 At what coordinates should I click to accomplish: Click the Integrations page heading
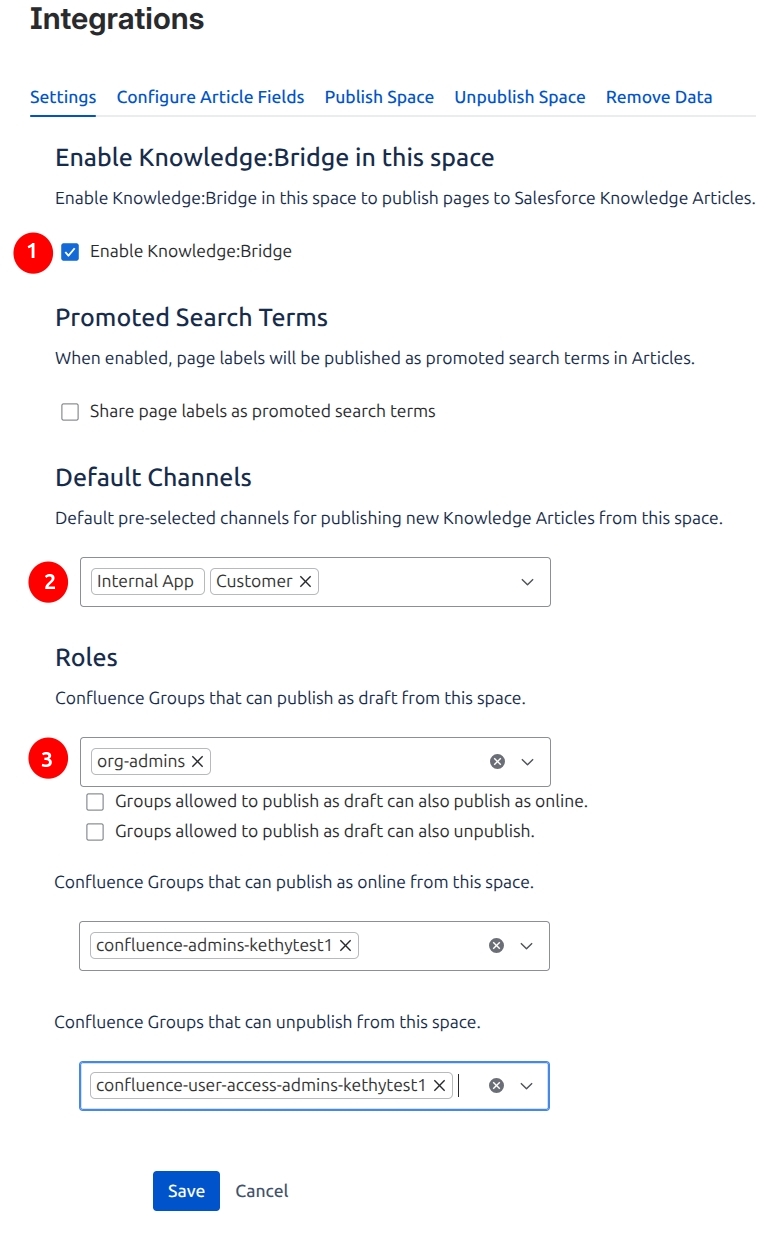click(x=117, y=18)
